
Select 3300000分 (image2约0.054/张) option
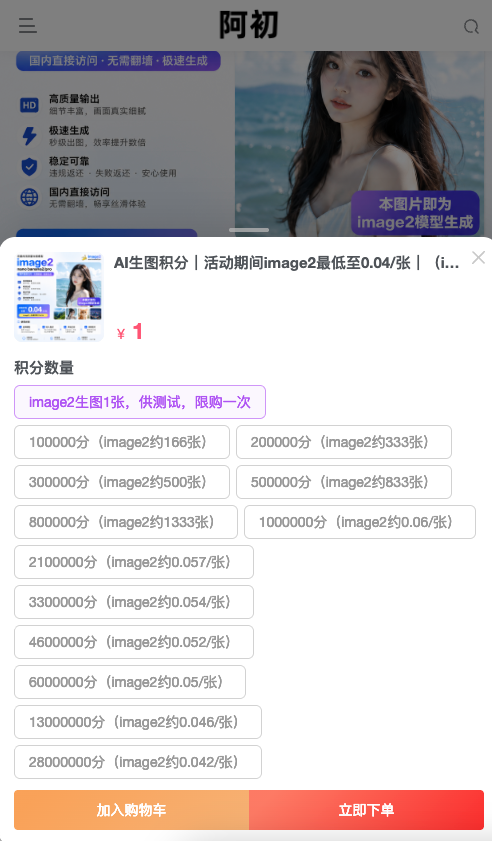click(134, 602)
